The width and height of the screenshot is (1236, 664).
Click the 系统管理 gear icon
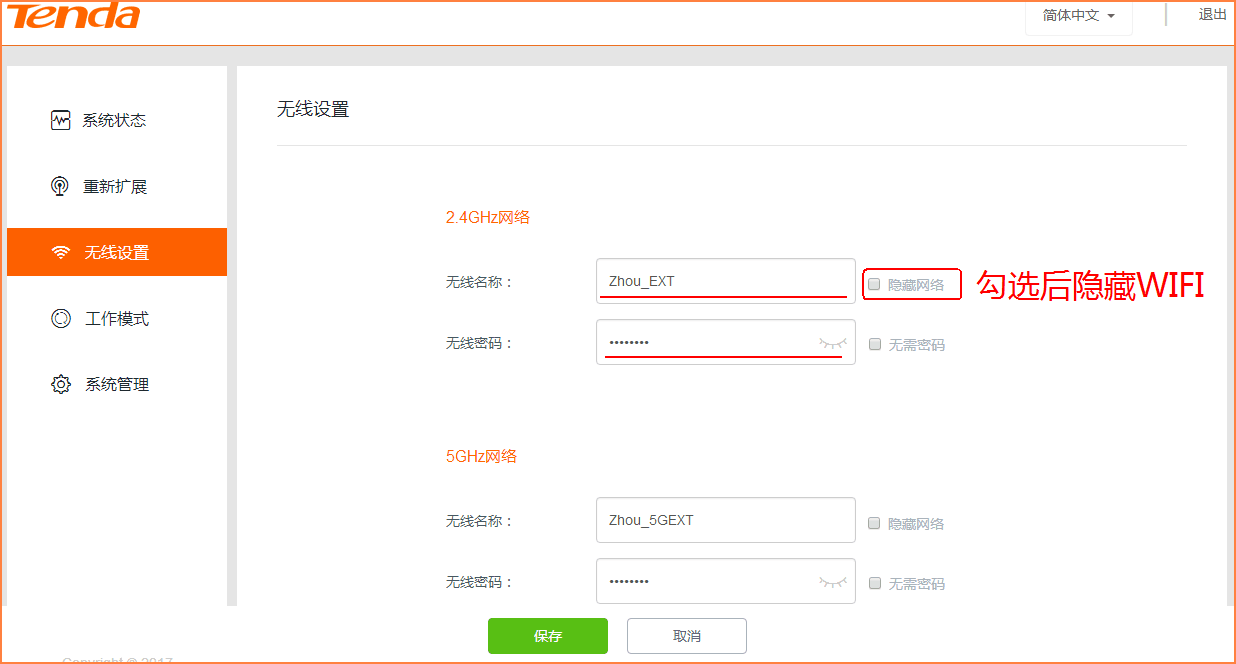pyautogui.click(x=61, y=384)
